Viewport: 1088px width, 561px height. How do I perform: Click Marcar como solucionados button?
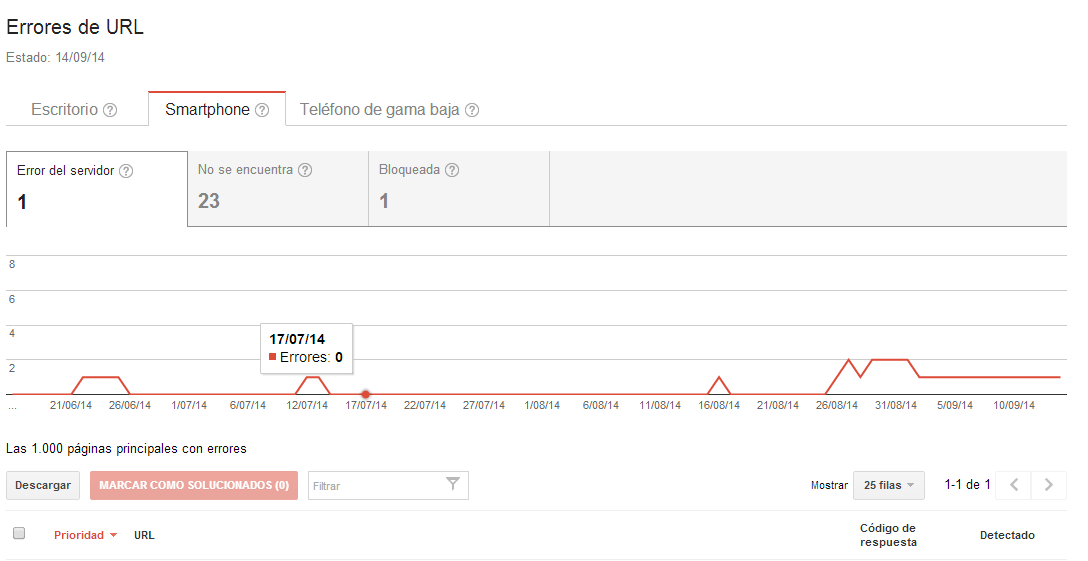[194, 485]
